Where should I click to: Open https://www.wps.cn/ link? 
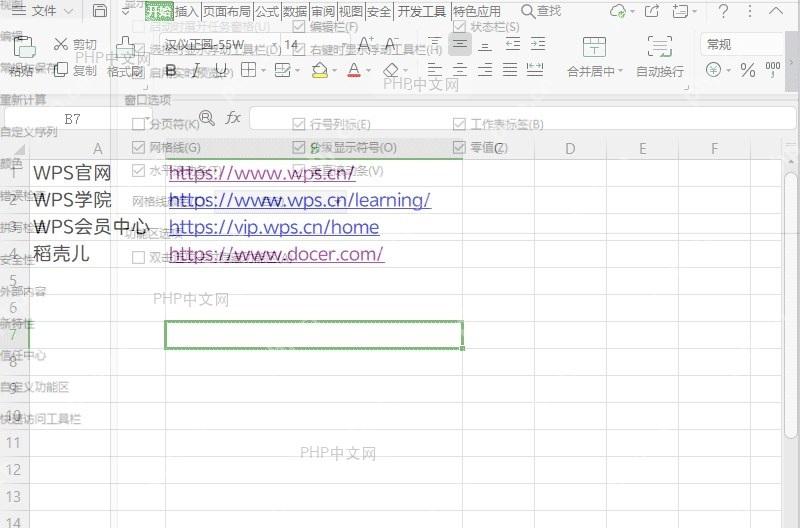pos(262,173)
